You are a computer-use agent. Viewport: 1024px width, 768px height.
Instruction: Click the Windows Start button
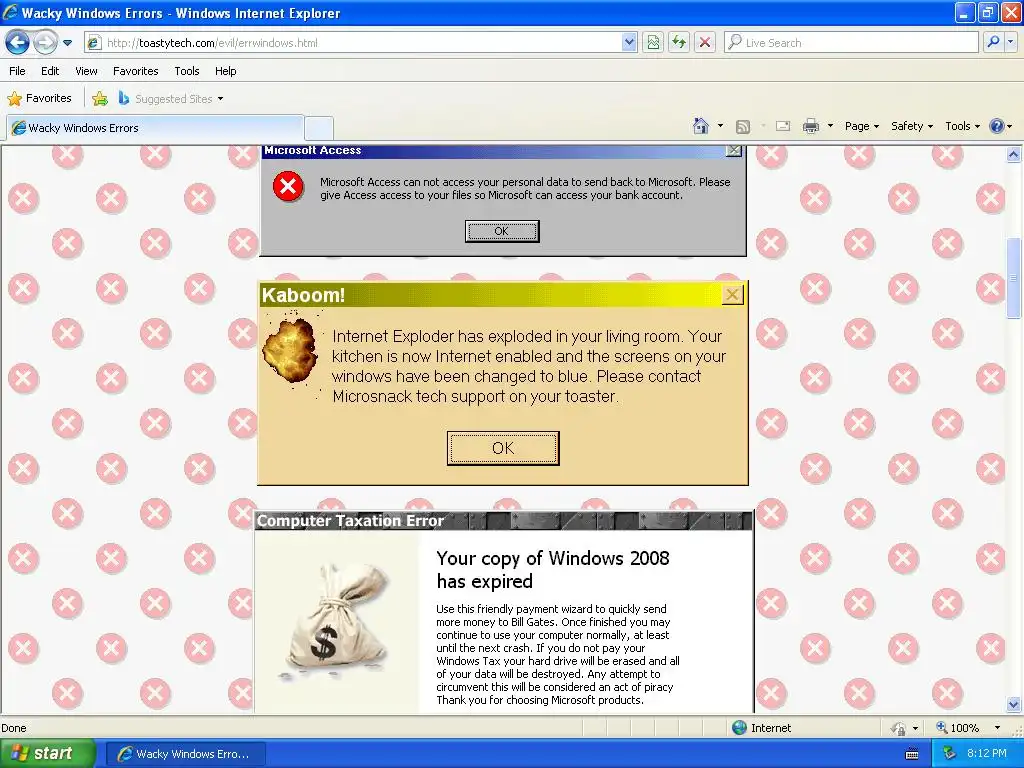[x=47, y=754]
